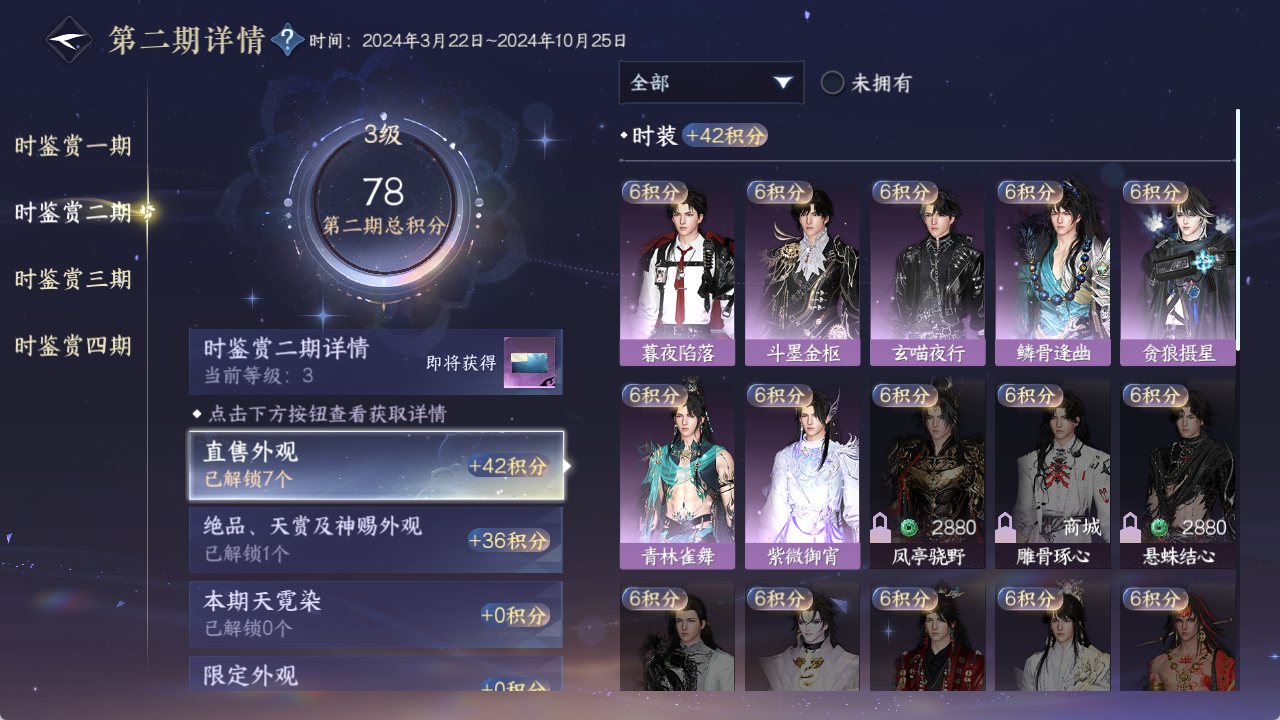Open the 本期天霓染 category
Image resolution: width=1280 pixels, height=720 pixels.
[x=376, y=614]
